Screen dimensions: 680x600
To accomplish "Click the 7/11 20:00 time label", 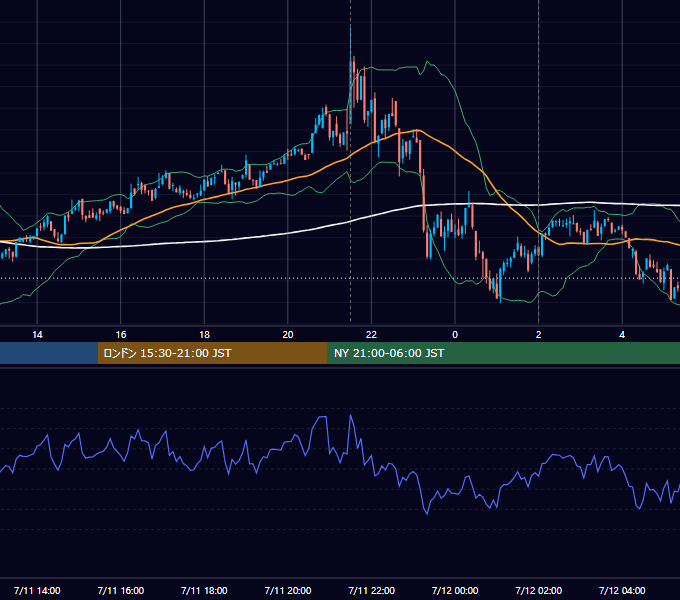I will coord(288,590).
